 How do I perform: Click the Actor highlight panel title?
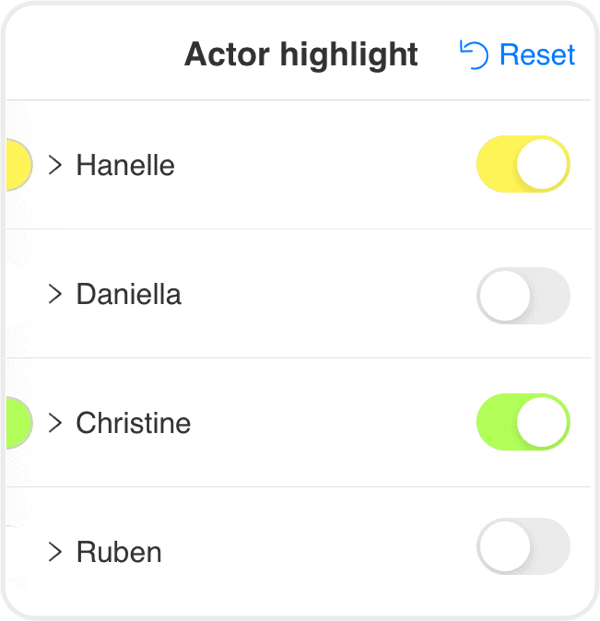click(301, 55)
